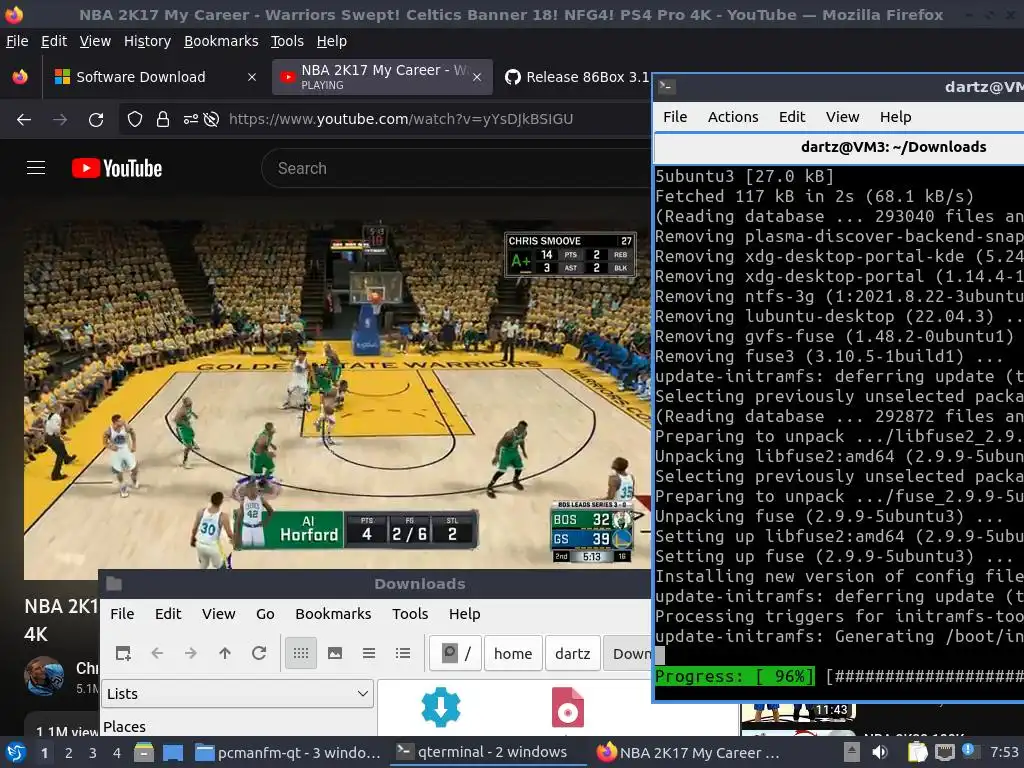Screen dimensions: 1024x768
Task: Click the removable media eject tray icon
Action: tap(852, 752)
